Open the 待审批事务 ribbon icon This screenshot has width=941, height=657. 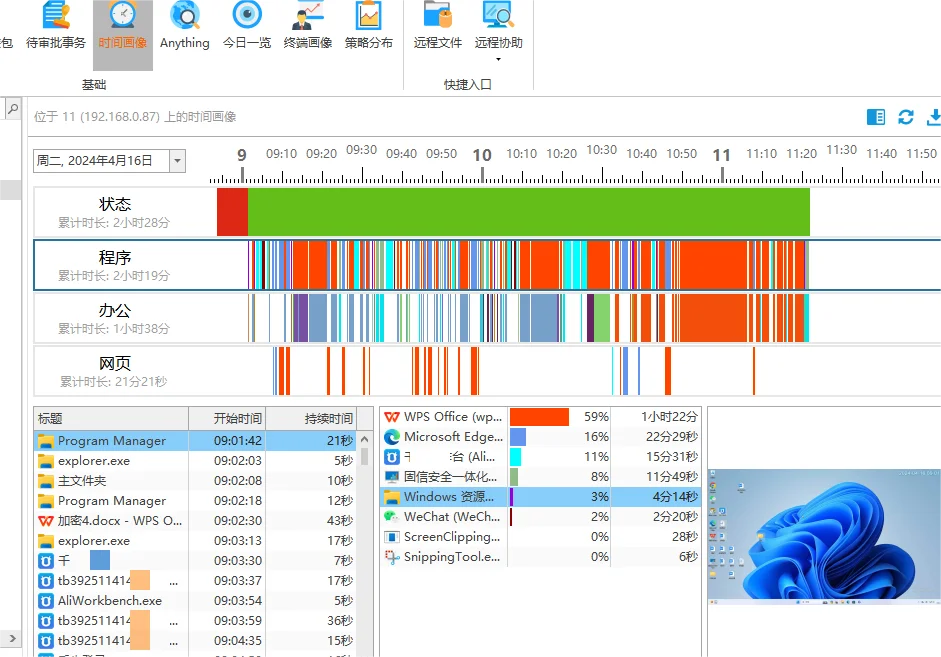click(x=56, y=27)
